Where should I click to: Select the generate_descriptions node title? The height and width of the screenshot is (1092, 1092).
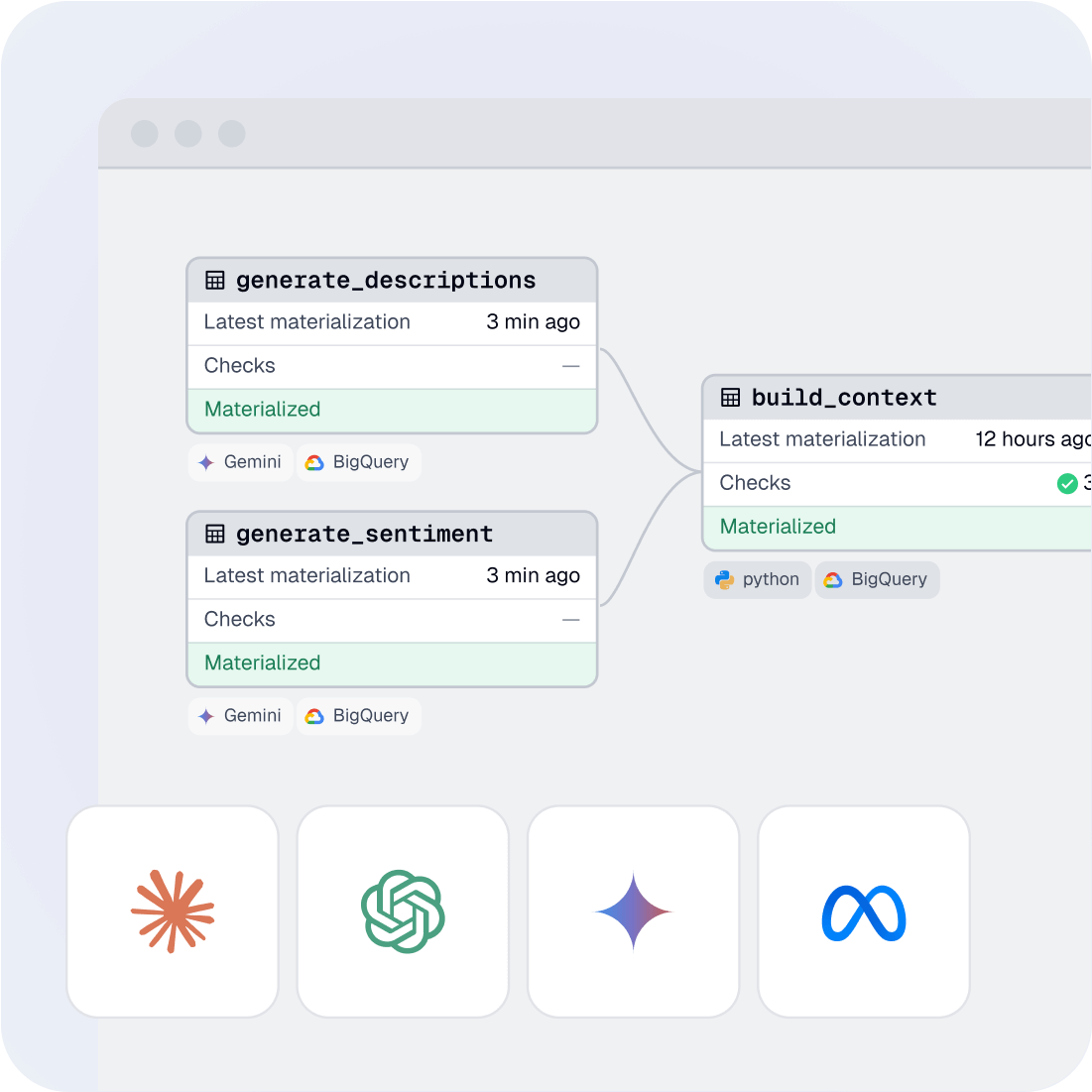[386, 281]
